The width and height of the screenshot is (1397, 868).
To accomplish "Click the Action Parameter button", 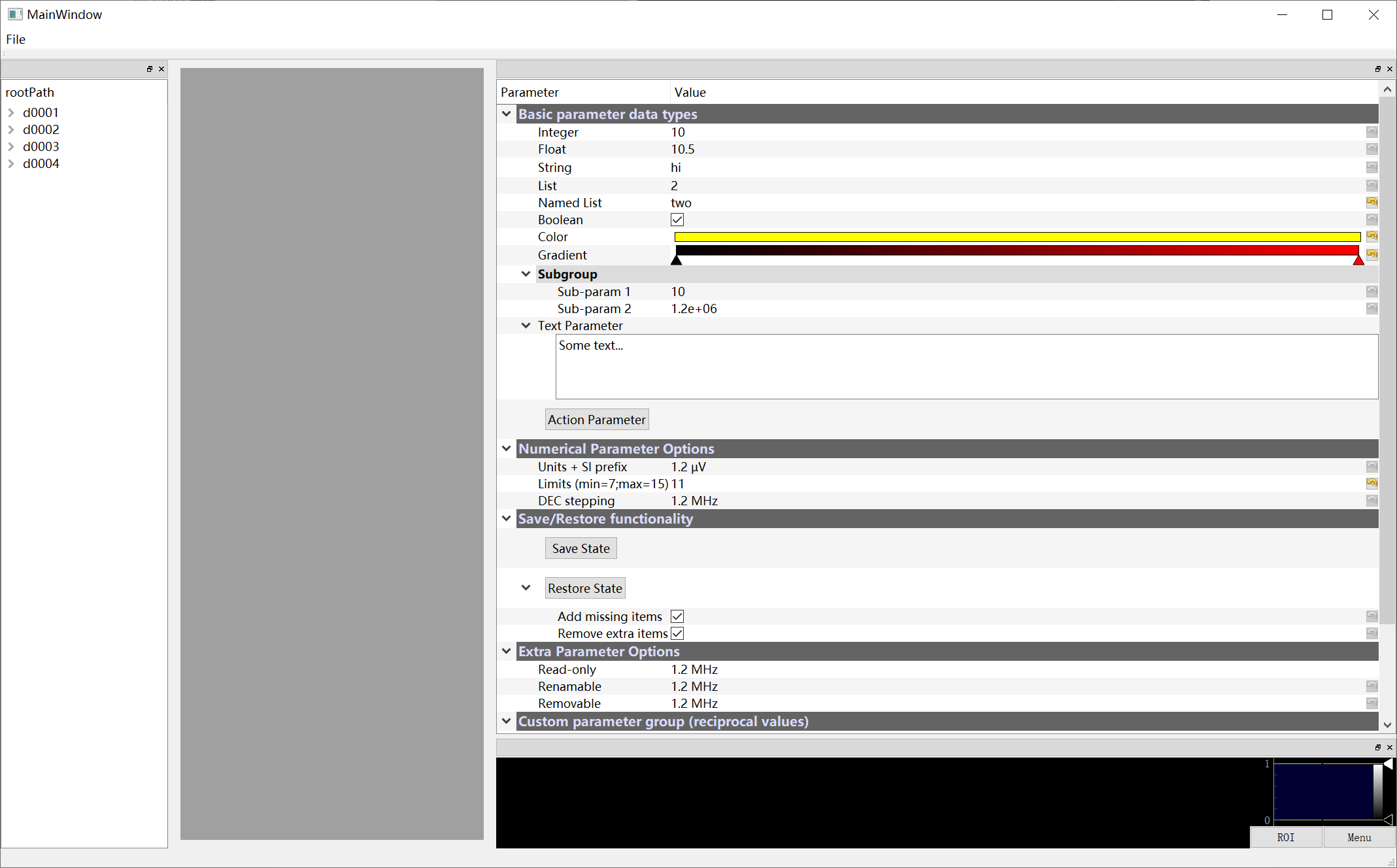I will [x=596, y=419].
